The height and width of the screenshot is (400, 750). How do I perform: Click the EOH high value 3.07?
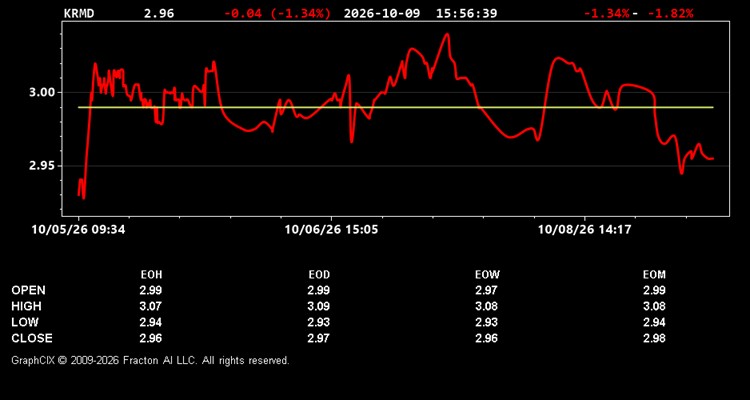pos(151,306)
